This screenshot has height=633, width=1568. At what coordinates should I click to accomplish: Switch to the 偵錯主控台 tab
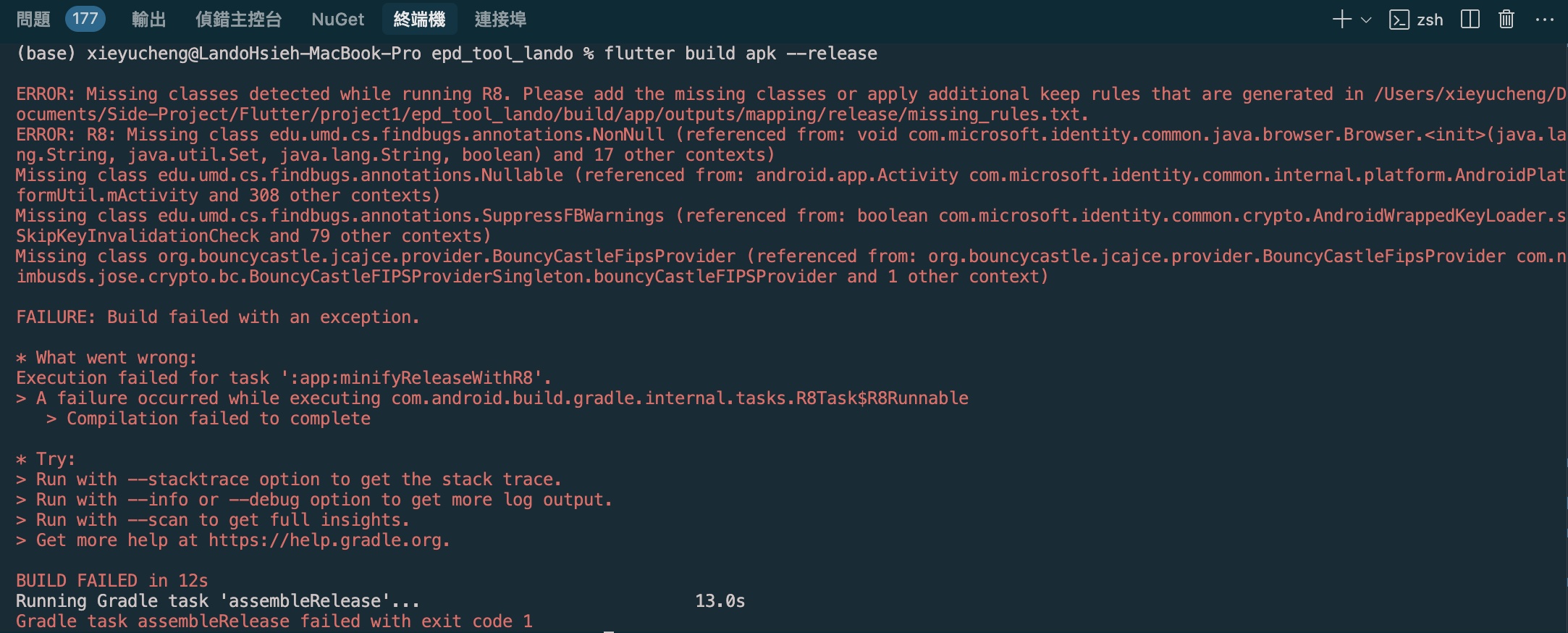tap(238, 20)
